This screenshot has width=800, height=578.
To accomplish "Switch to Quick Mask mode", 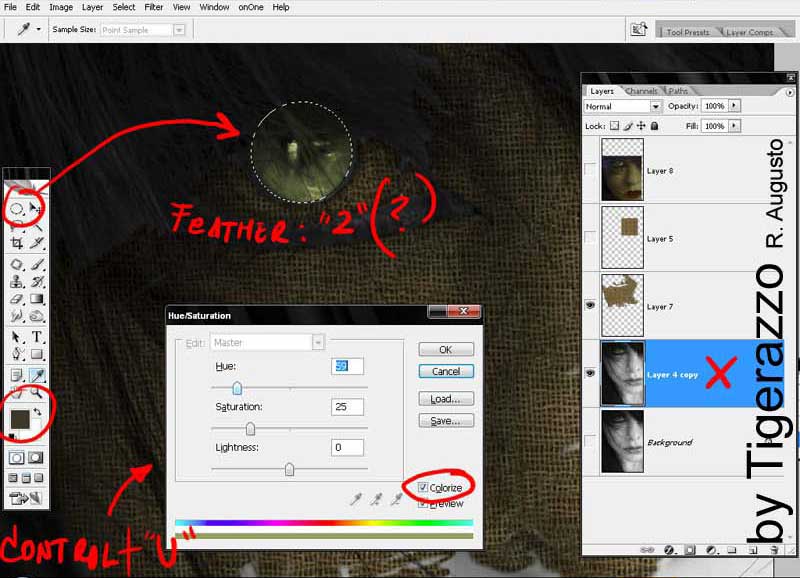I will click(x=36, y=458).
